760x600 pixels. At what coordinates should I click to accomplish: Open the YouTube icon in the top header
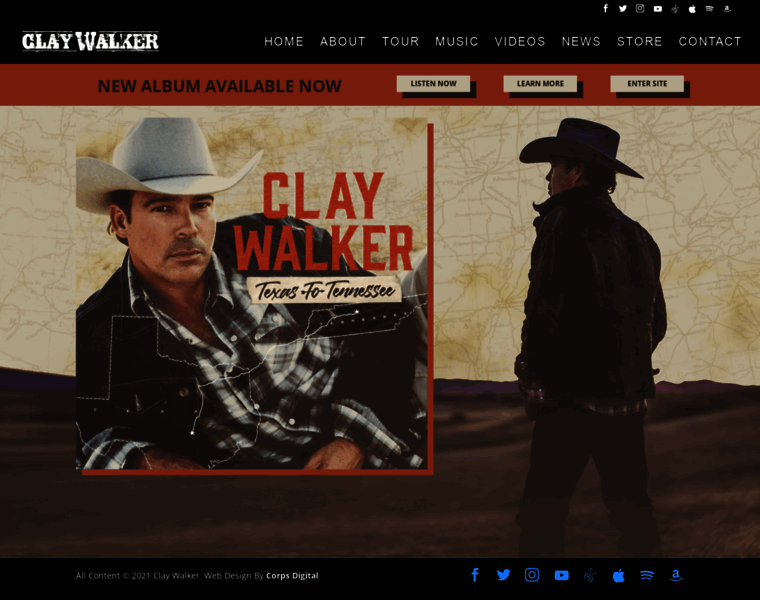[658, 9]
